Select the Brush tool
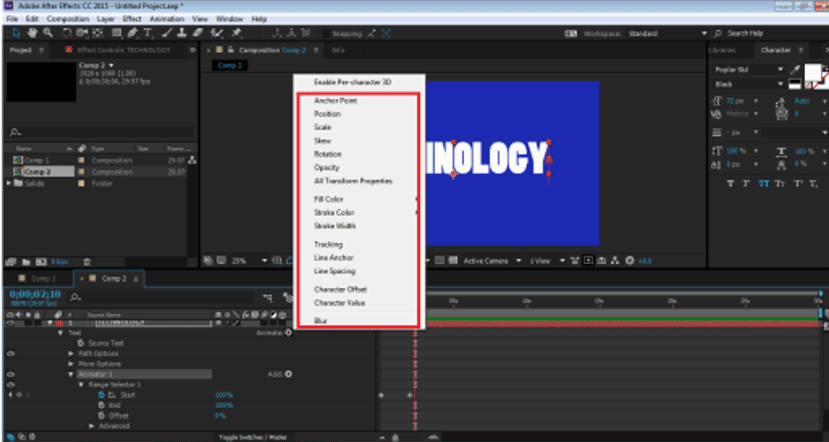The image size is (829, 442). [x=167, y=33]
